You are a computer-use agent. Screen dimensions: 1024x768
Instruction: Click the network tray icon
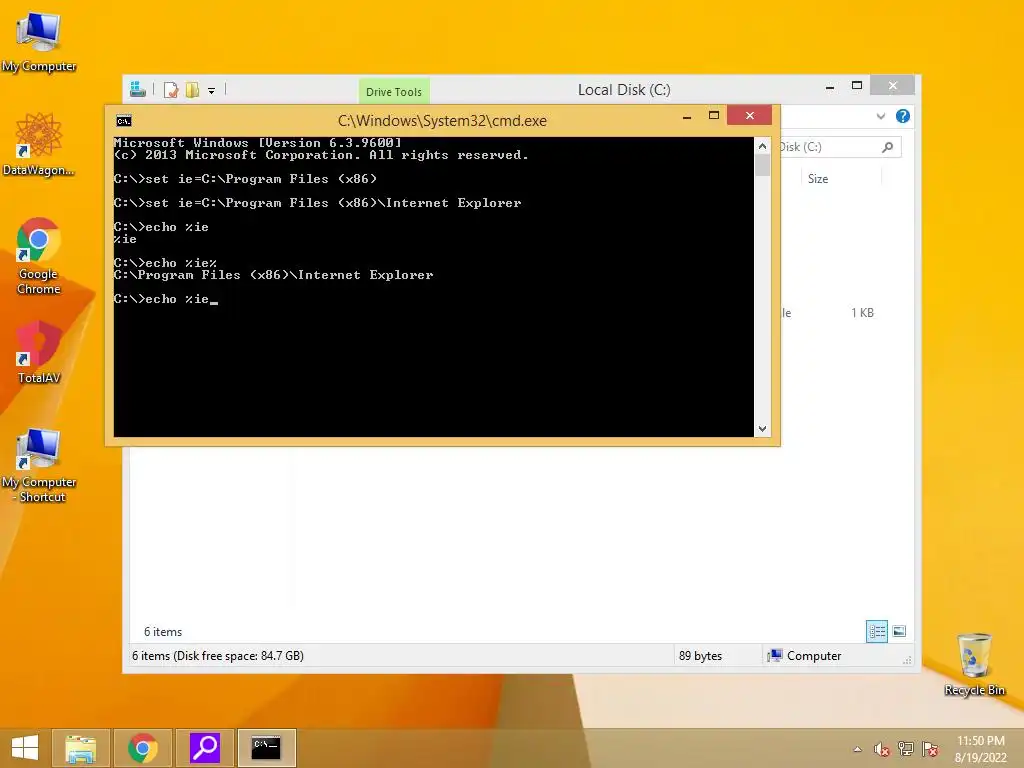coord(906,749)
